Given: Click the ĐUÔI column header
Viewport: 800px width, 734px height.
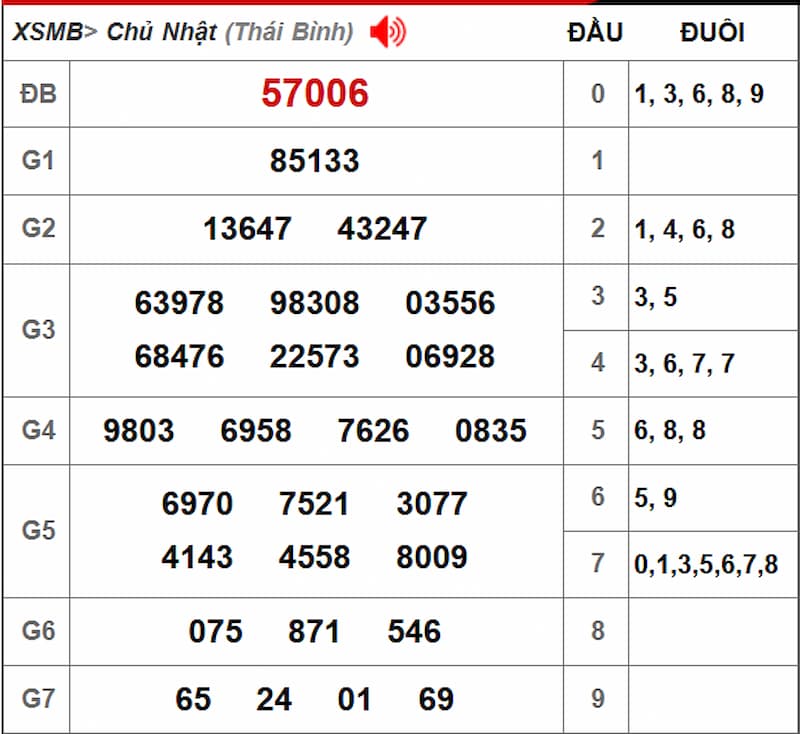Looking at the screenshot, I should [x=710, y=31].
